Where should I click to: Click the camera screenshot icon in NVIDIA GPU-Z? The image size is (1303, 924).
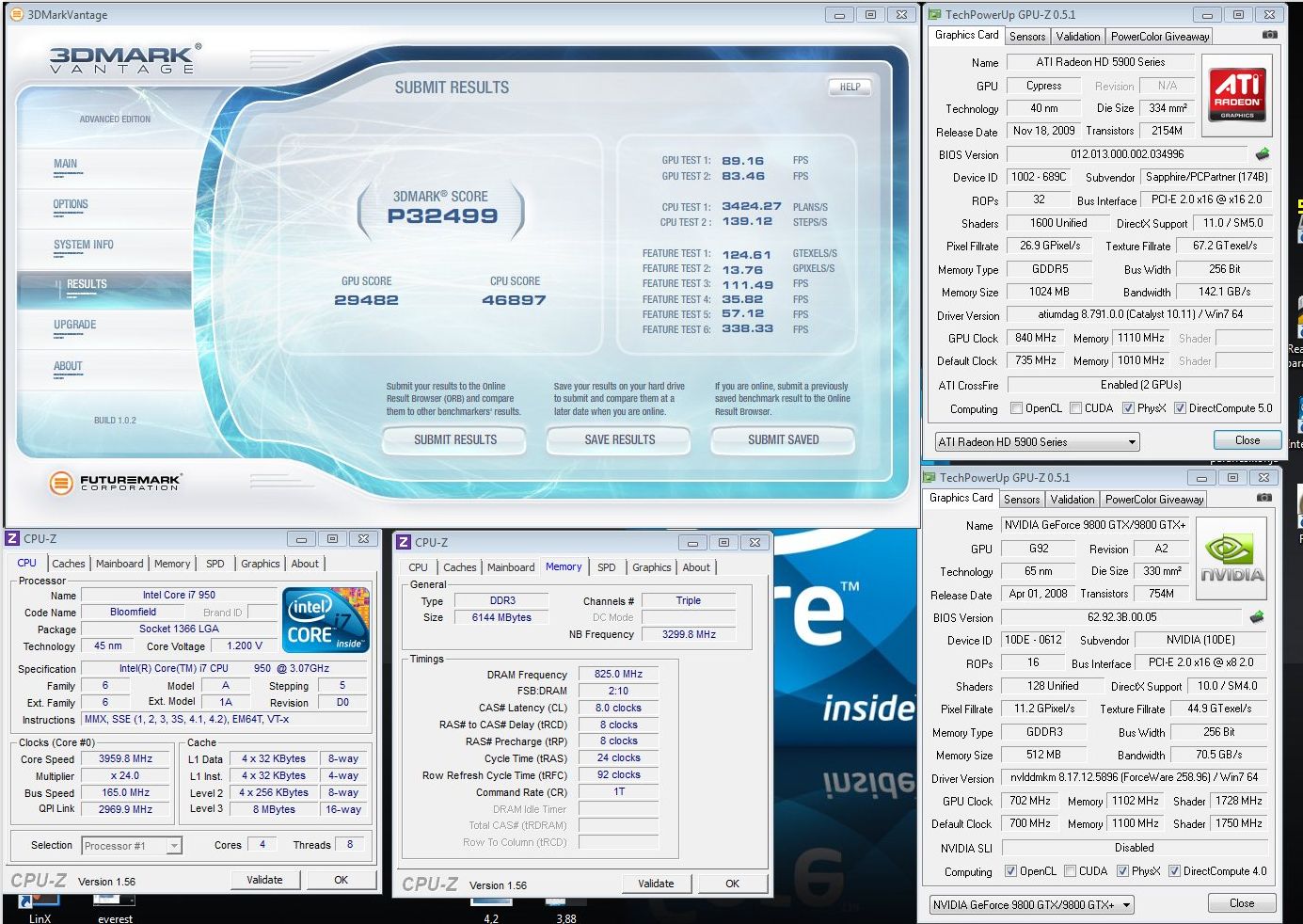click(1264, 498)
